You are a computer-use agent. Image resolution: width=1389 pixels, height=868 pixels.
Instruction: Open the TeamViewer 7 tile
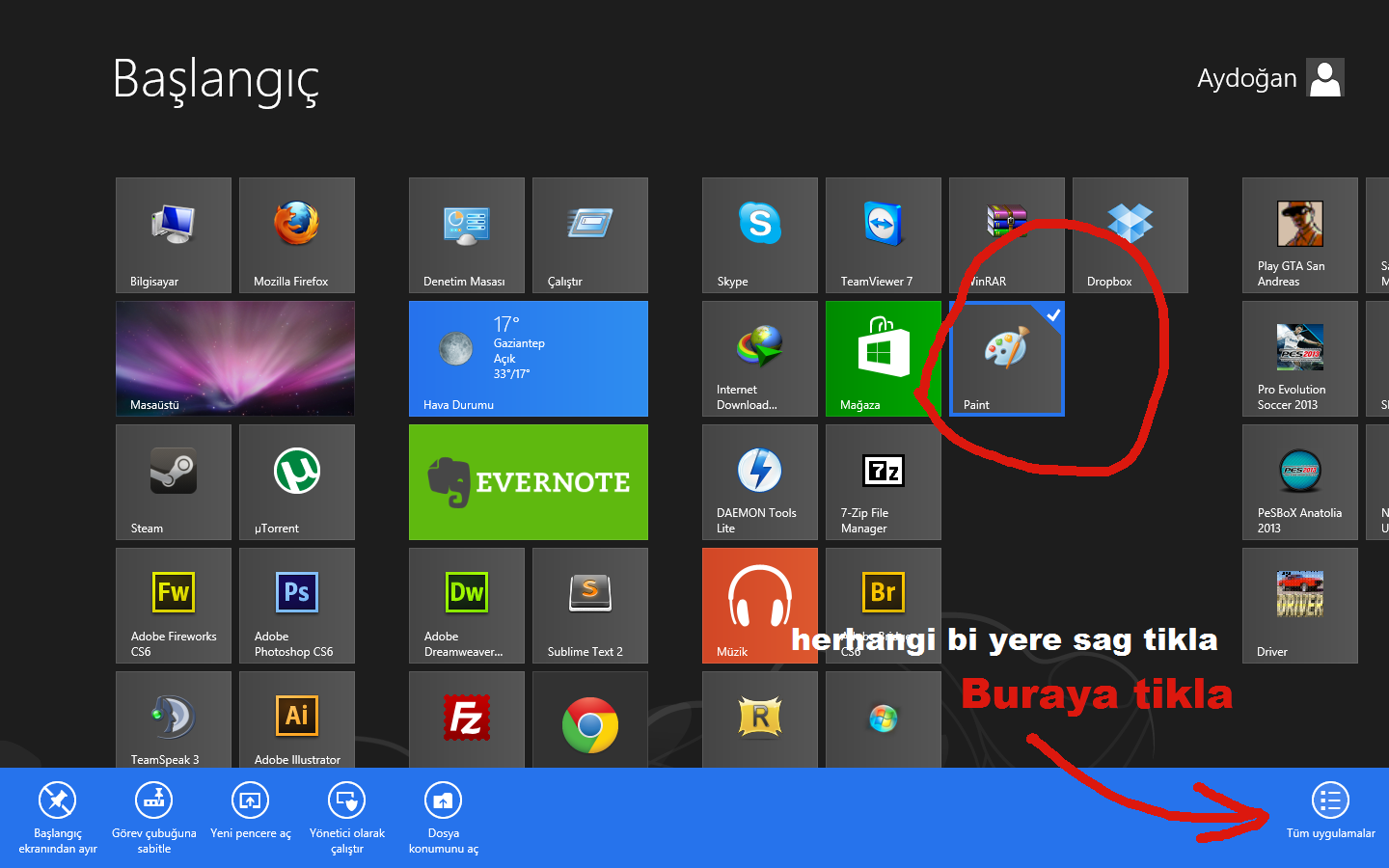coord(884,235)
